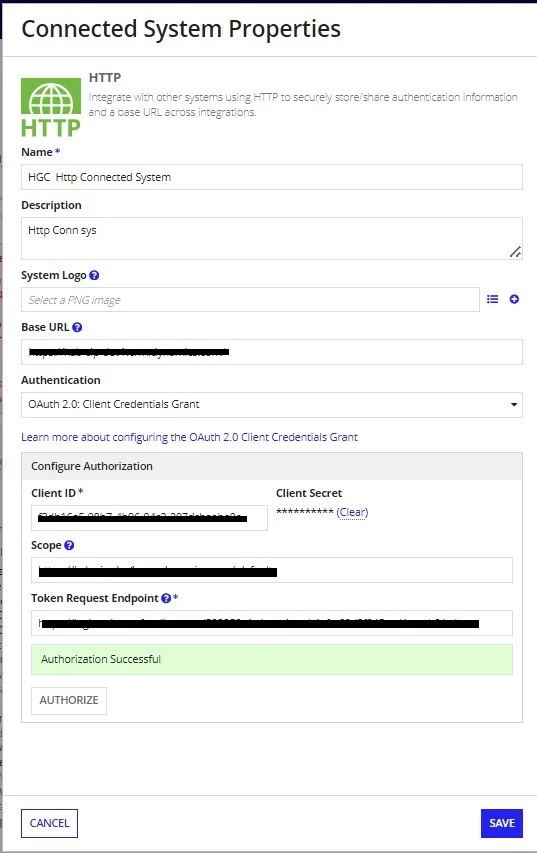This screenshot has width=537, height=853.
Task: Click the Scope help icon
Action: coord(69,545)
